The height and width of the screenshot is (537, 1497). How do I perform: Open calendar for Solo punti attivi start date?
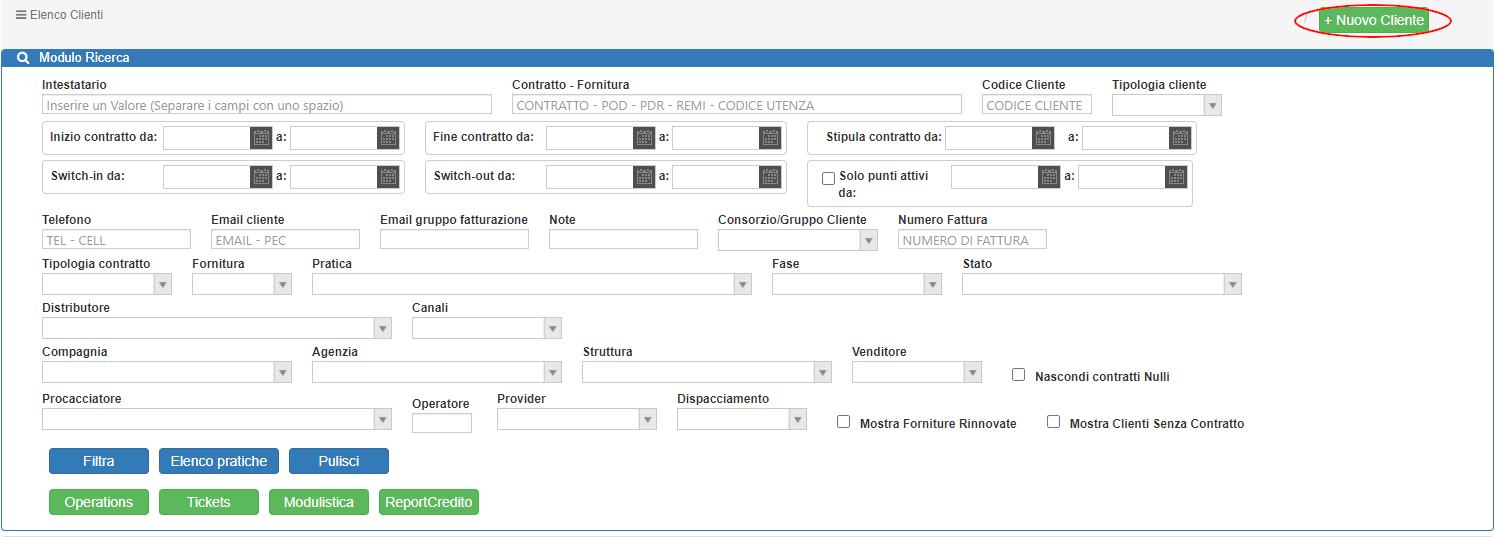point(1049,177)
